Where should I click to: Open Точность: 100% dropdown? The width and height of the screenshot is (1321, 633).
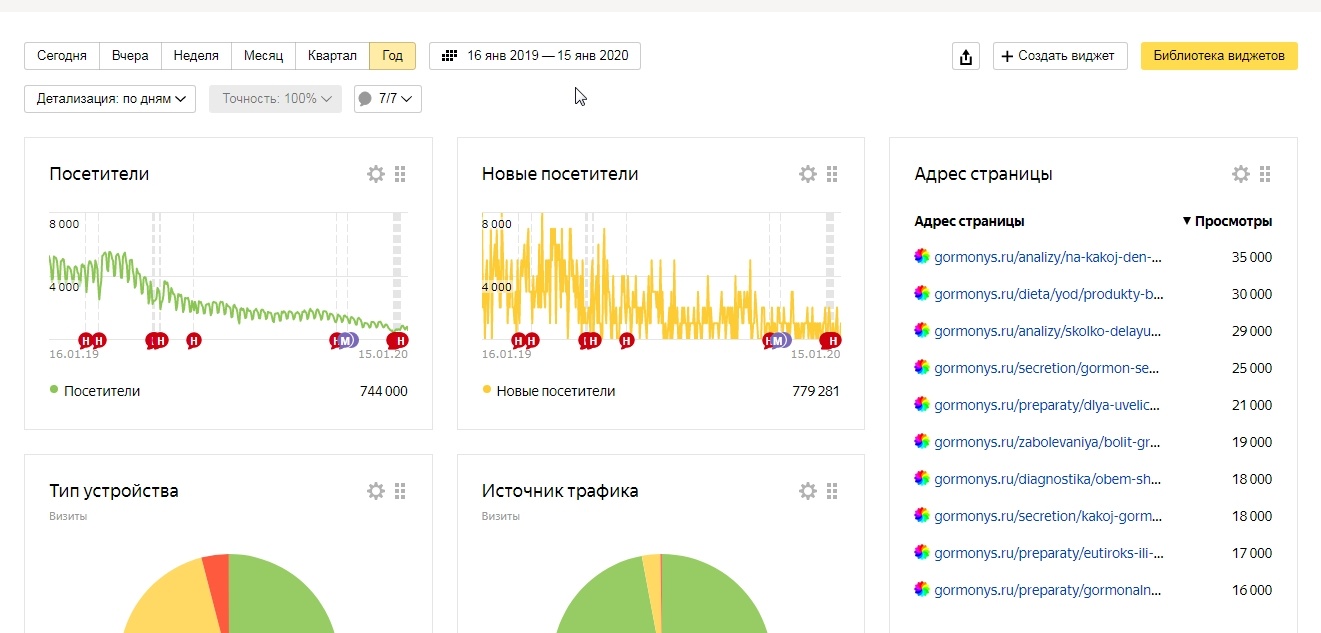coord(275,99)
